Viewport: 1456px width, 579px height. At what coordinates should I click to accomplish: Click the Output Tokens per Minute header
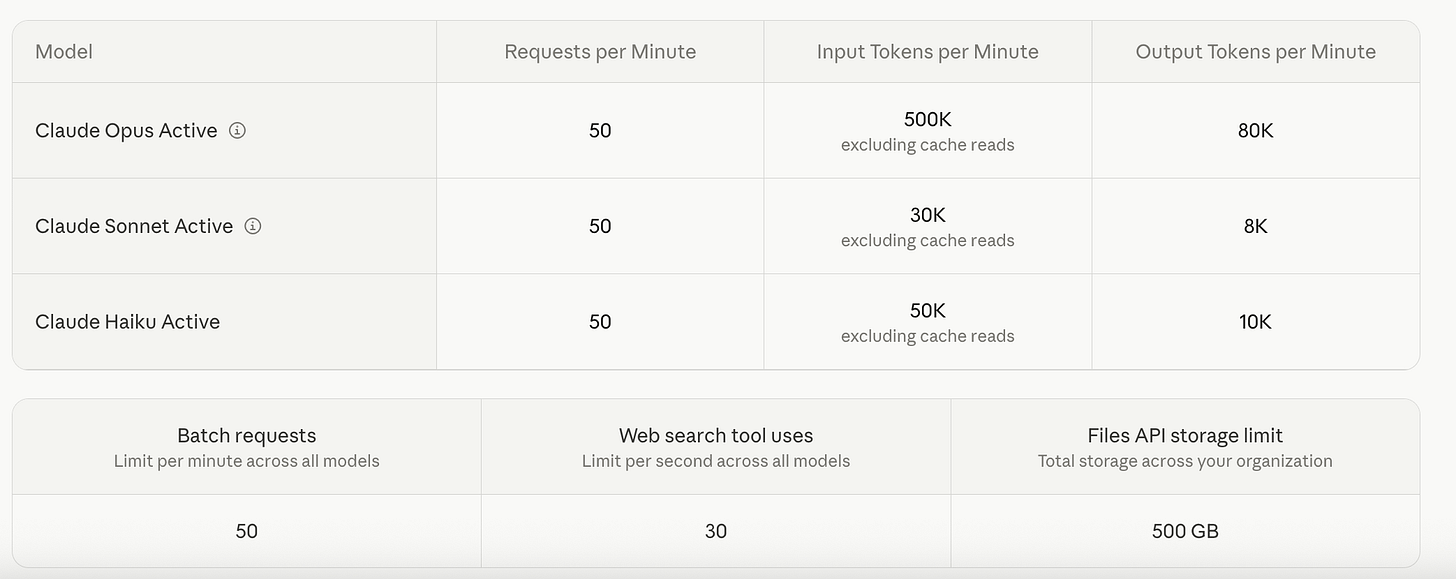pyautogui.click(x=1256, y=52)
